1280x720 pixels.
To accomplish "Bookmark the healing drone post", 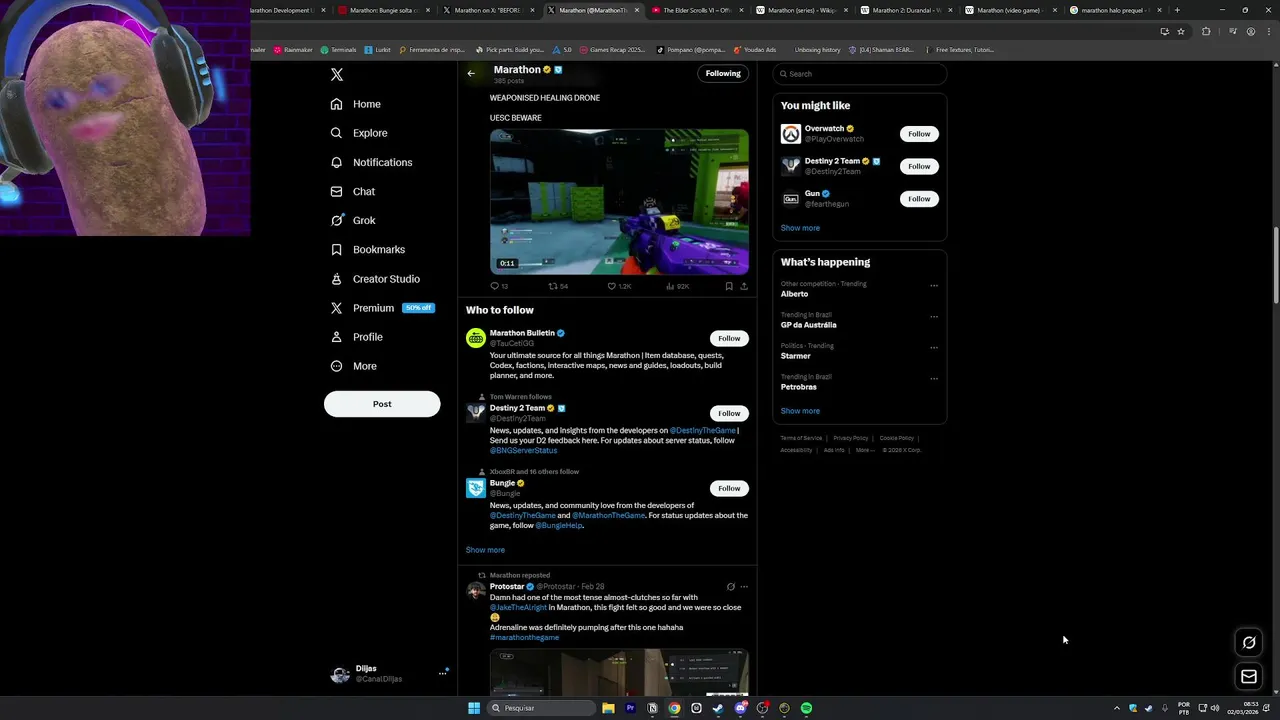I will coord(729,286).
